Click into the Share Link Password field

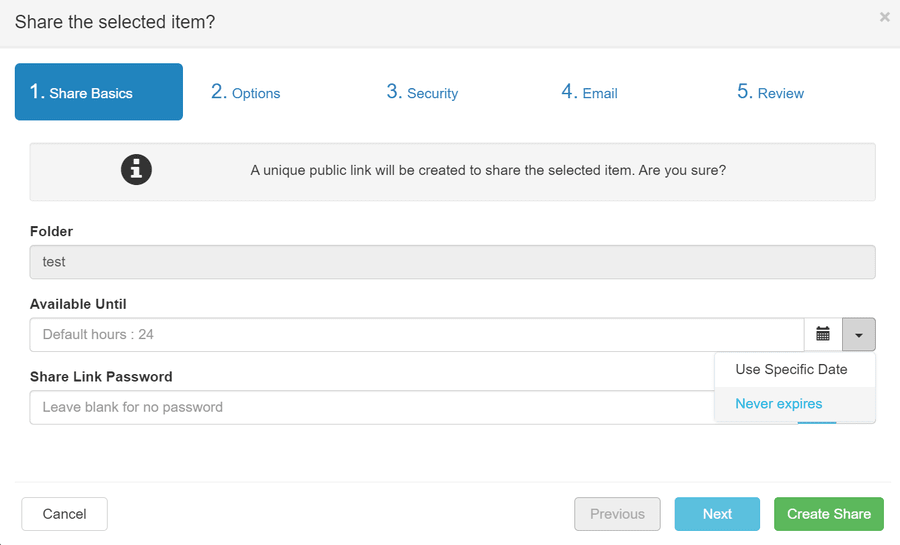[x=370, y=407]
